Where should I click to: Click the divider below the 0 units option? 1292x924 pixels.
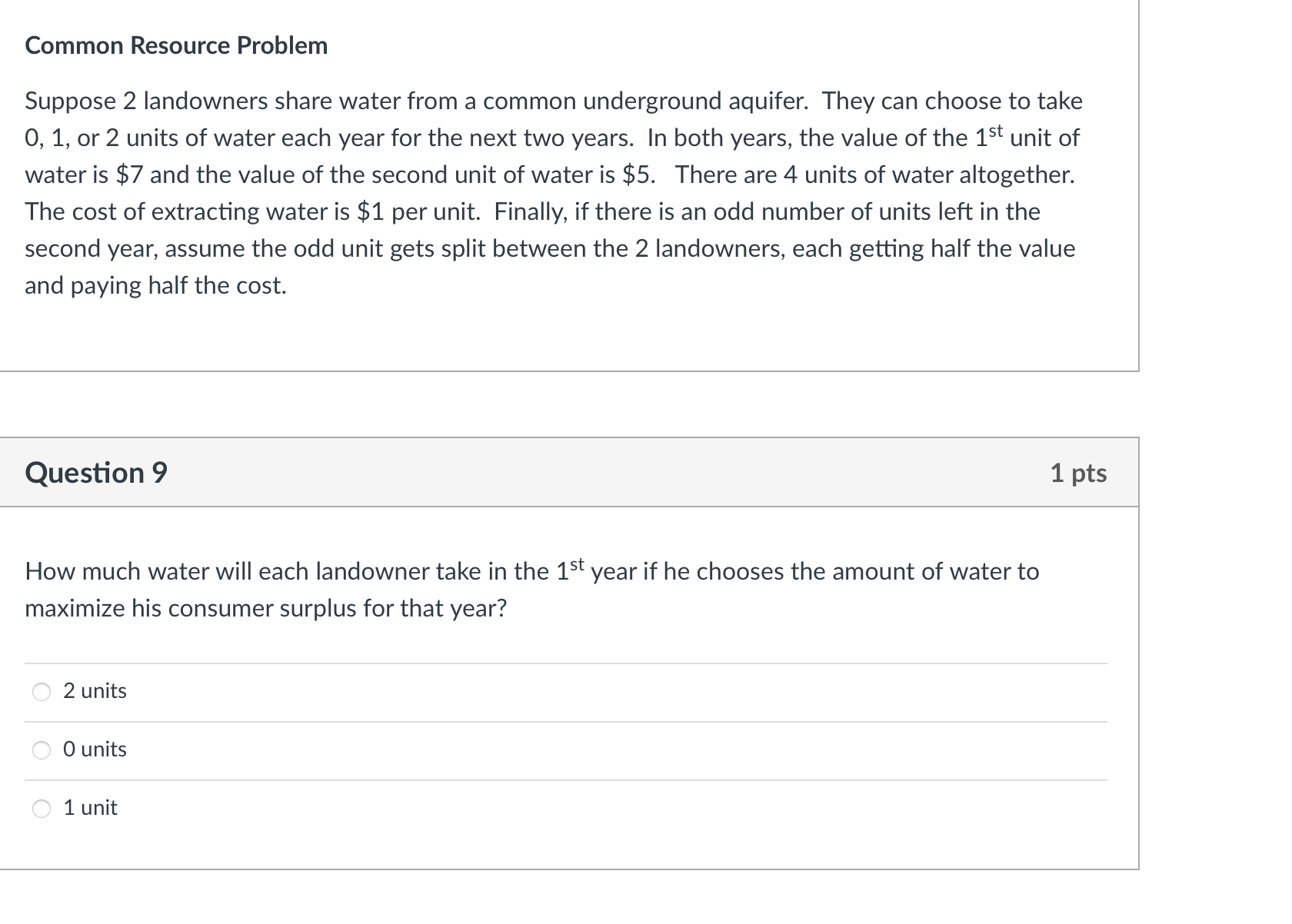[x=569, y=779]
